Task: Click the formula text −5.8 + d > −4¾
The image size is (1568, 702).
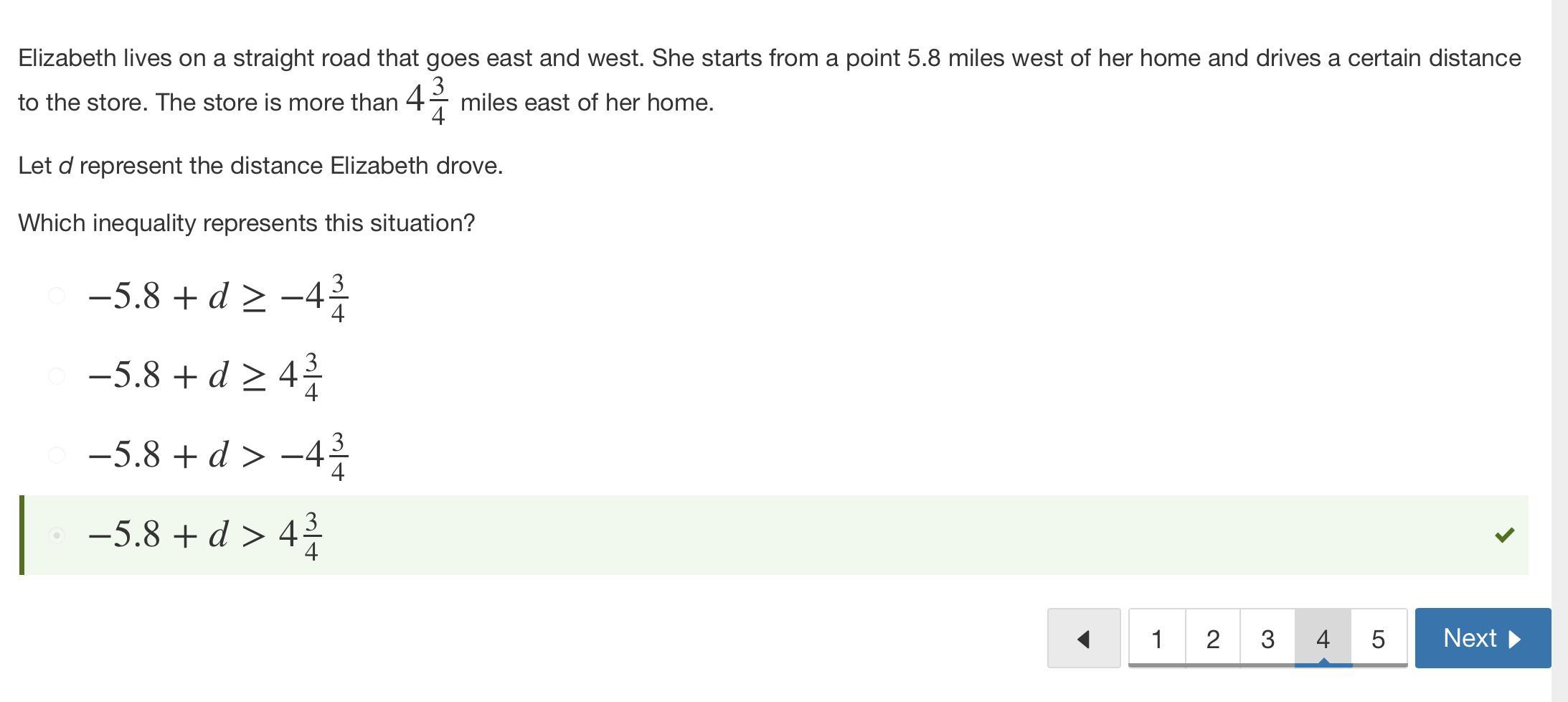Action: pyautogui.click(x=217, y=455)
